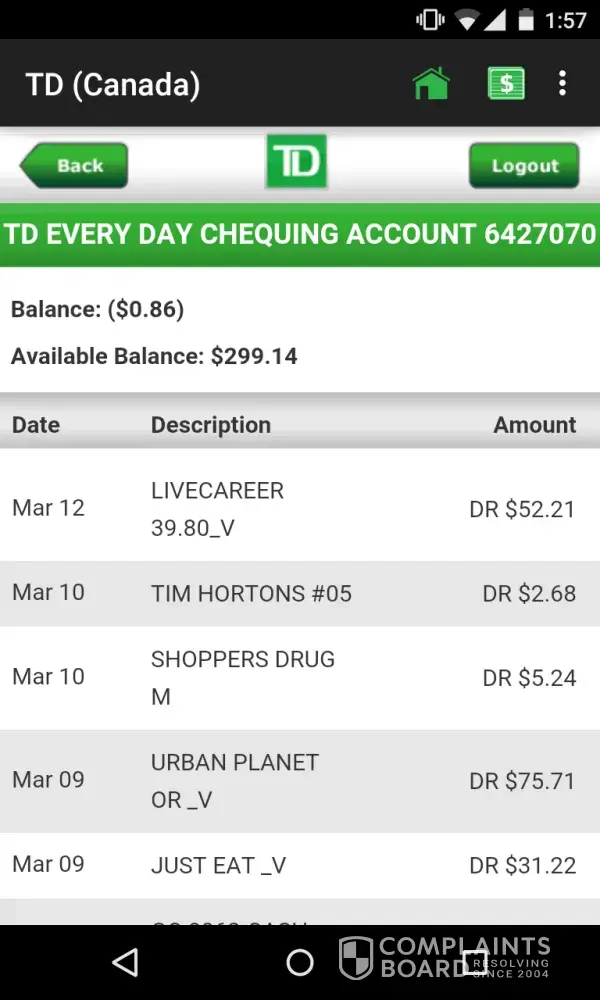Open the three-dot overflow menu
The image size is (600, 1000).
coord(564,84)
